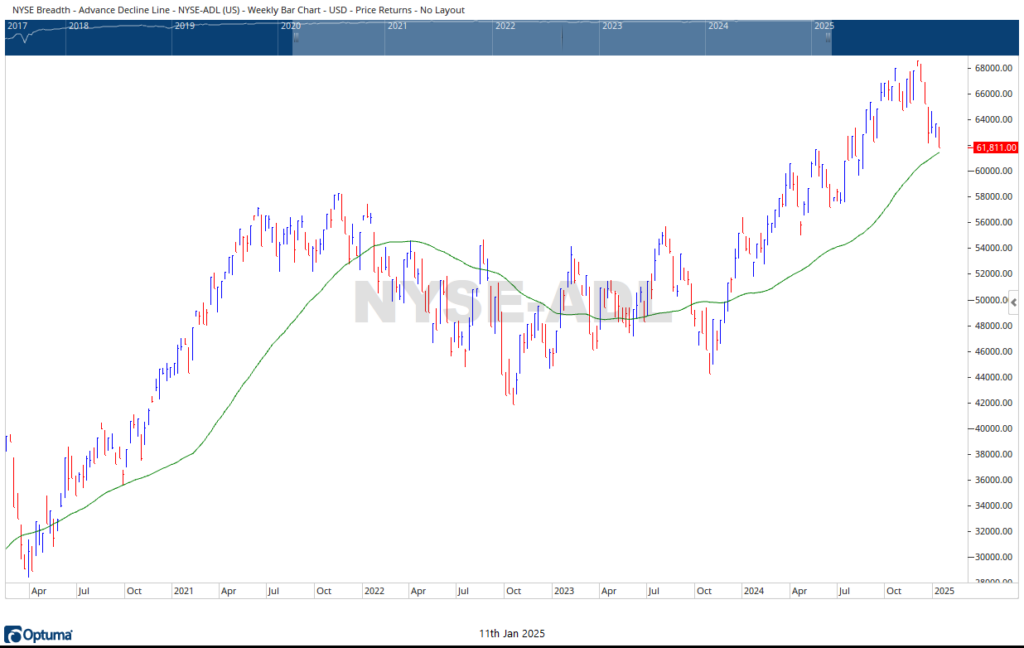Click the 2024 label on the date axis
Screen dimensions: 1024x648
point(754,591)
